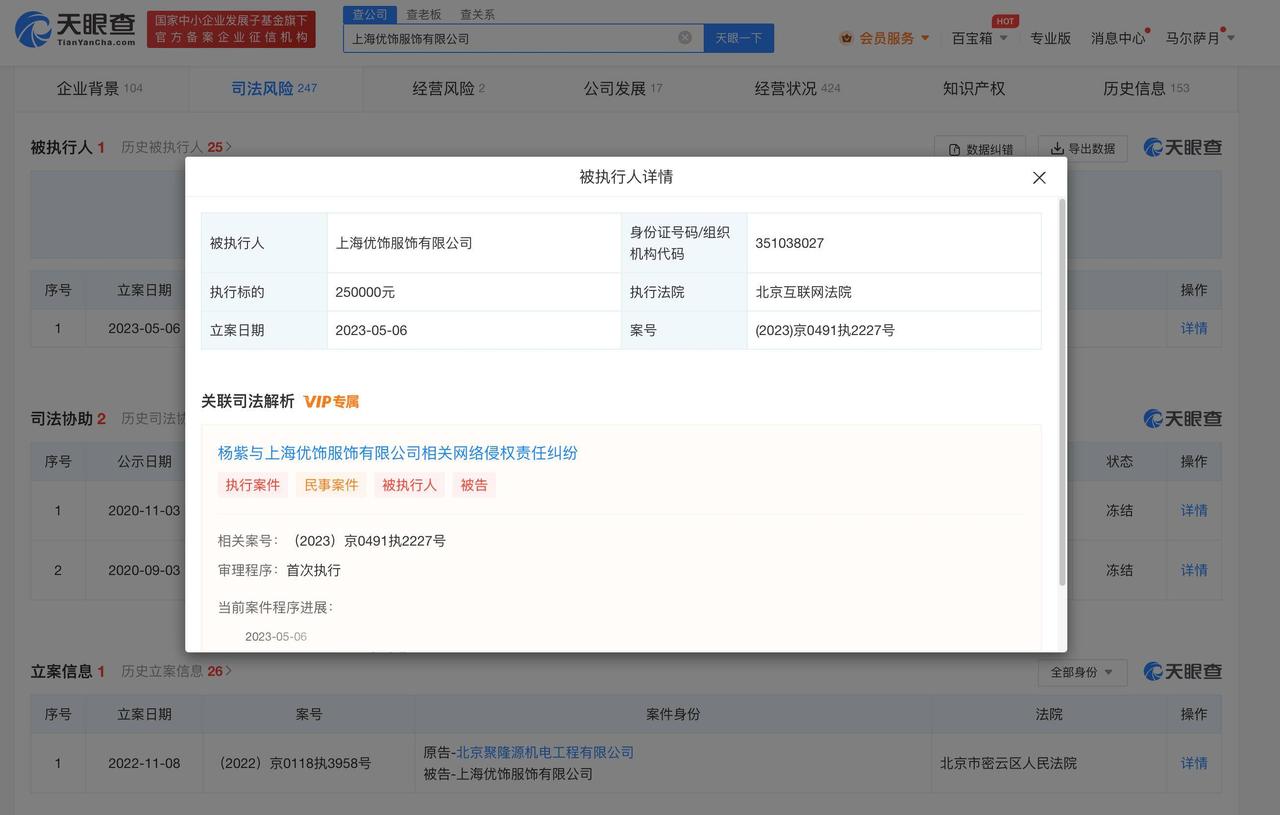1280x815 pixels.
Task: Open 专业版 in the header
Action: pos(1050,38)
